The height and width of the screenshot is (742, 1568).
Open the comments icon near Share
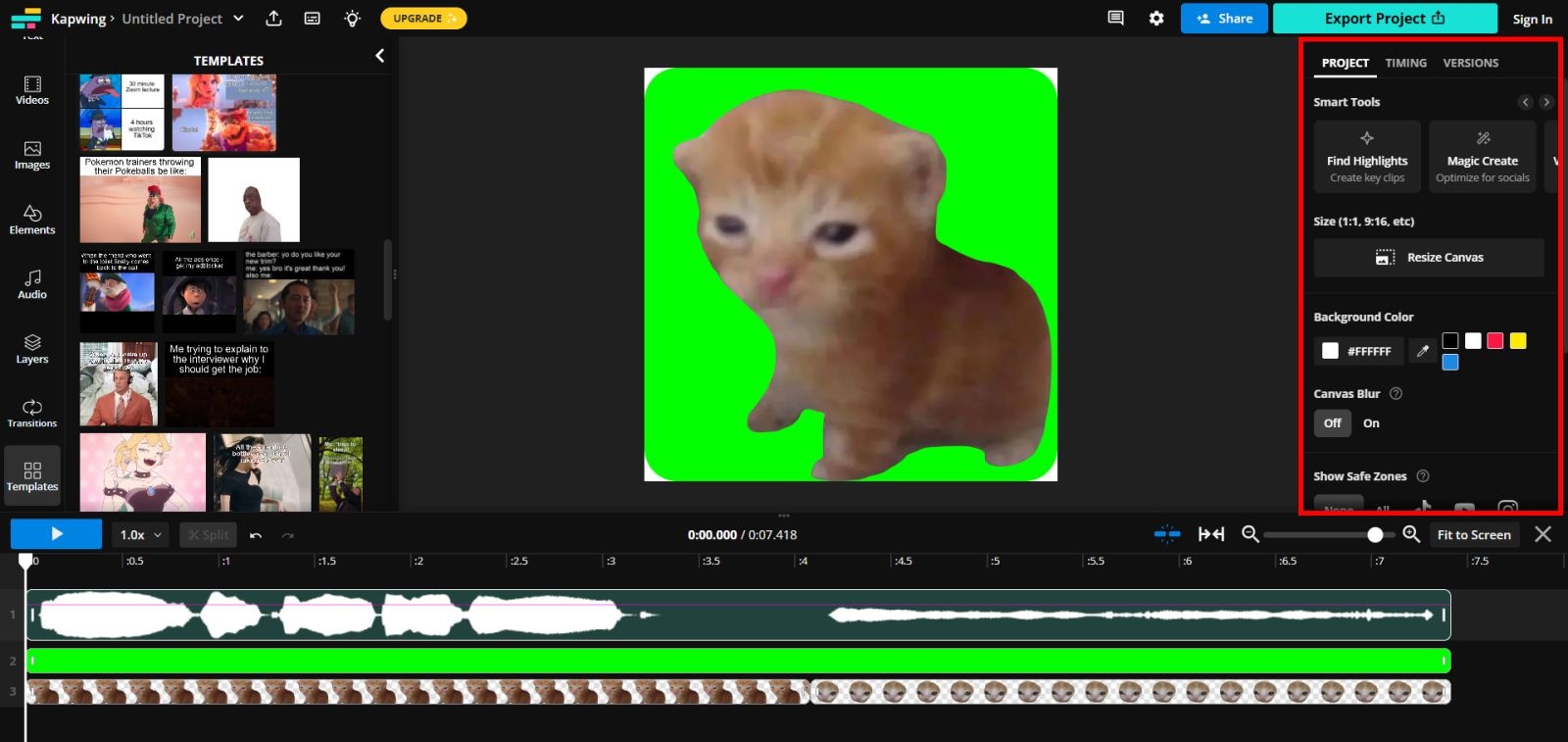pyautogui.click(x=1115, y=19)
